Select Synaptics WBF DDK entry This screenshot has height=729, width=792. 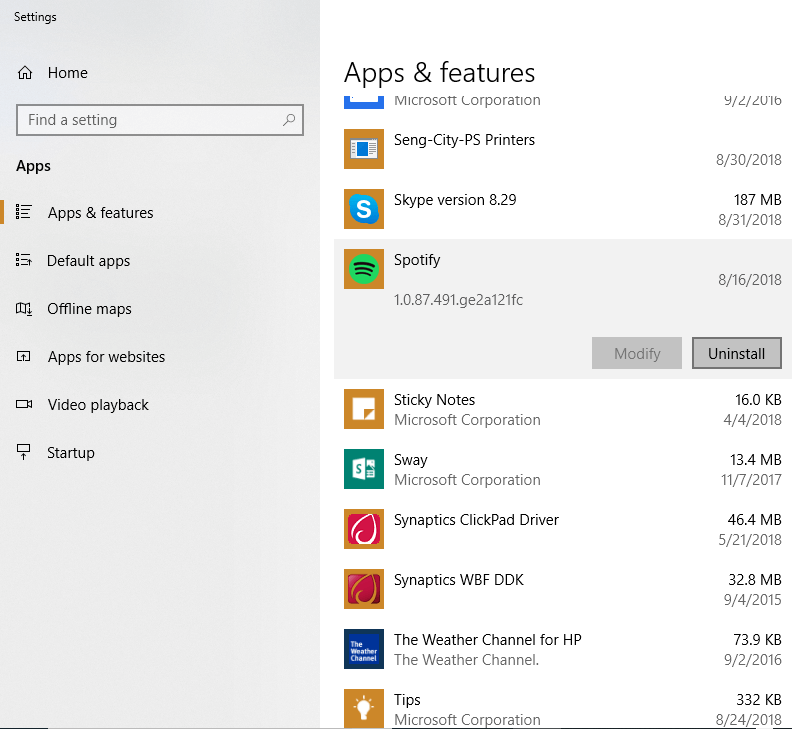pos(562,589)
